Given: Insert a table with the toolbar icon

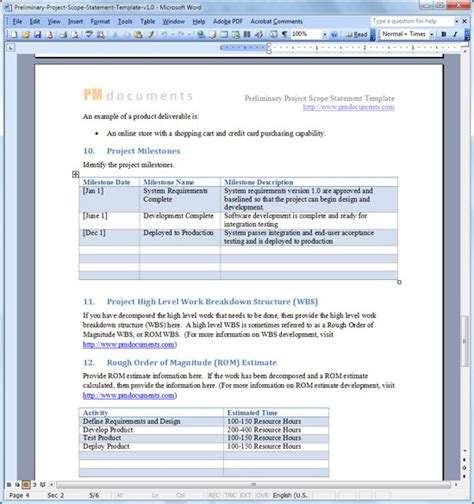Looking at the screenshot, I should [x=224, y=34].
